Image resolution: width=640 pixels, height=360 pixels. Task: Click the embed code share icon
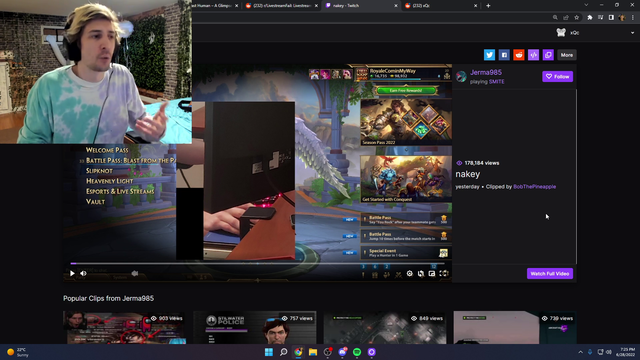point(533,55)
